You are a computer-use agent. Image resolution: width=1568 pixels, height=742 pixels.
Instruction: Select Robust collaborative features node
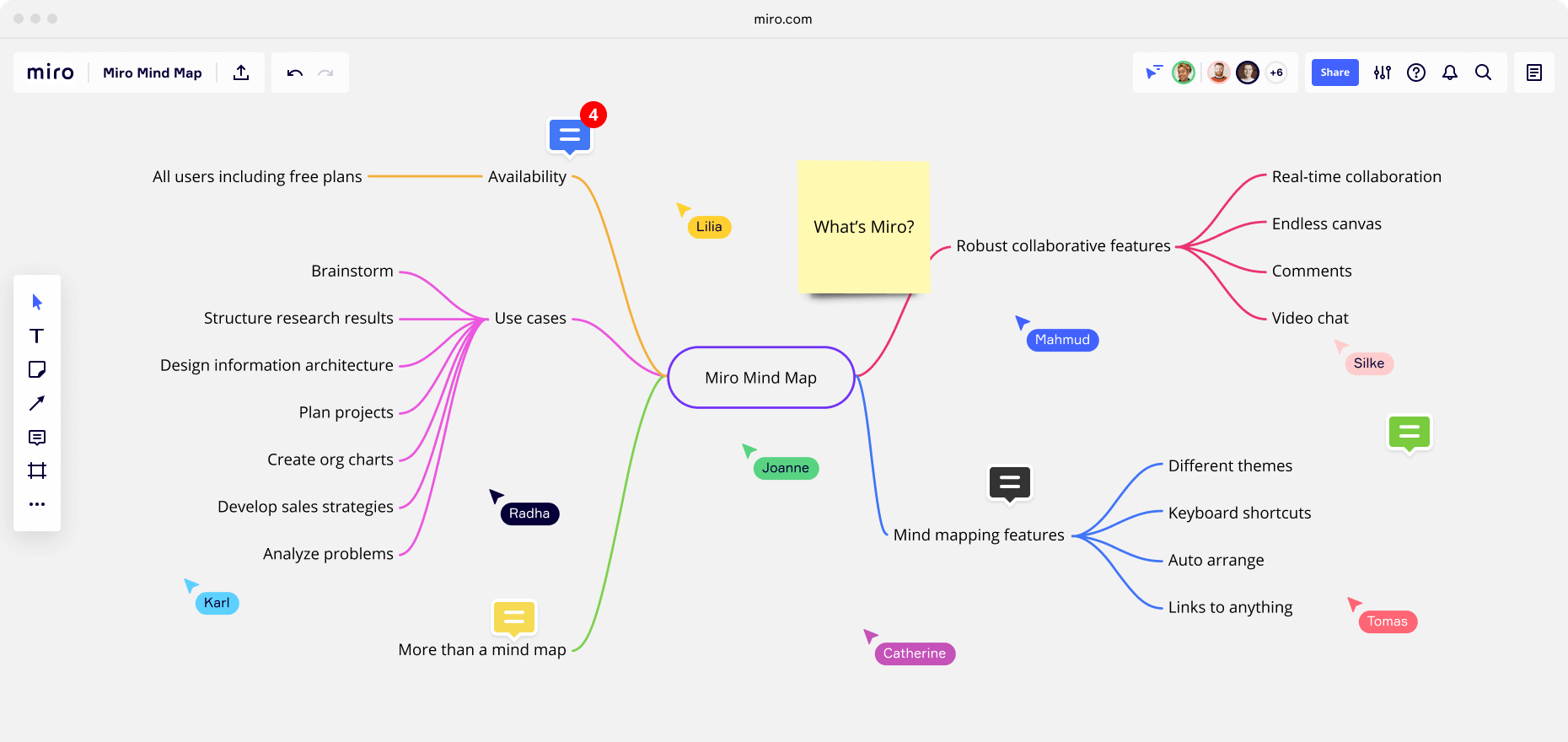[x=1063, y=246]
